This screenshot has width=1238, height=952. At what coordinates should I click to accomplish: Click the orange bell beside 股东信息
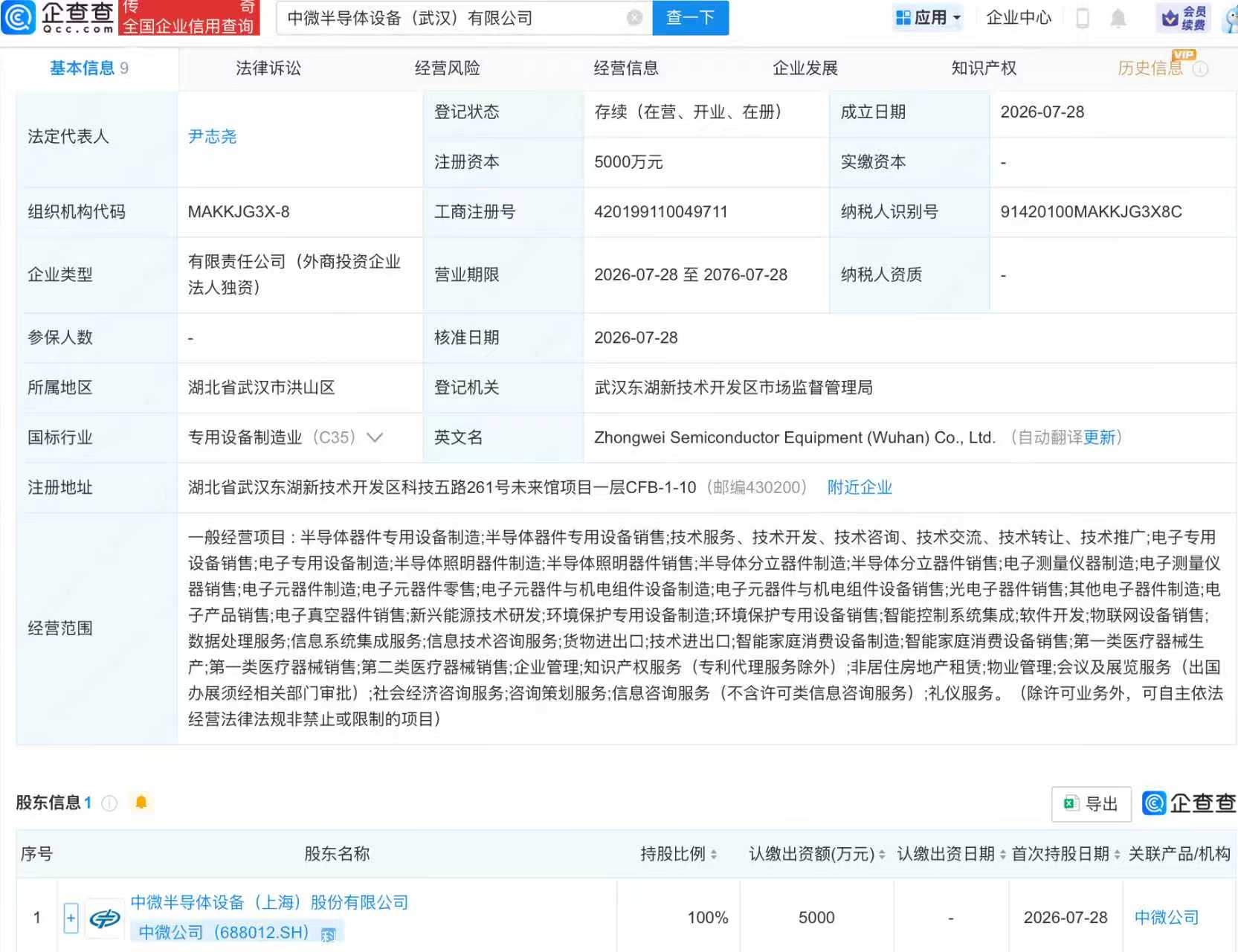pyautogui.click(x=141, y=802)
